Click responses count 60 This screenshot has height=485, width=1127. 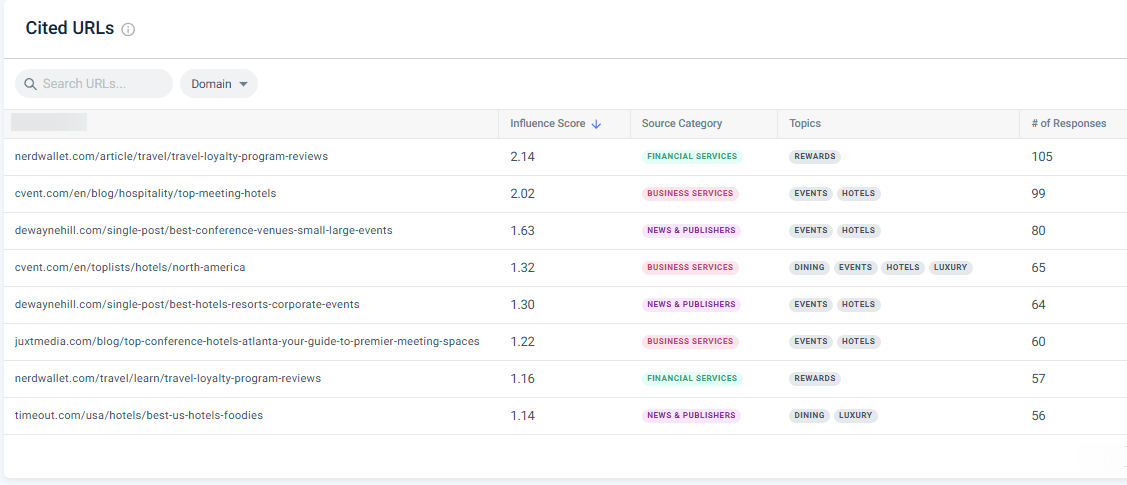1039,342
